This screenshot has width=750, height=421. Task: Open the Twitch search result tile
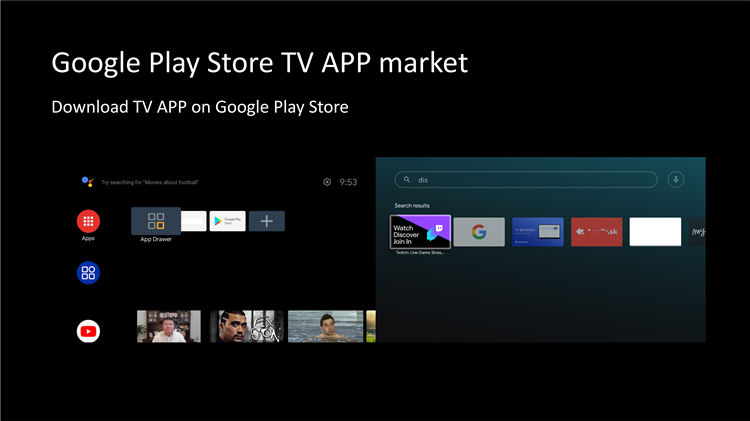pos(420,232)
